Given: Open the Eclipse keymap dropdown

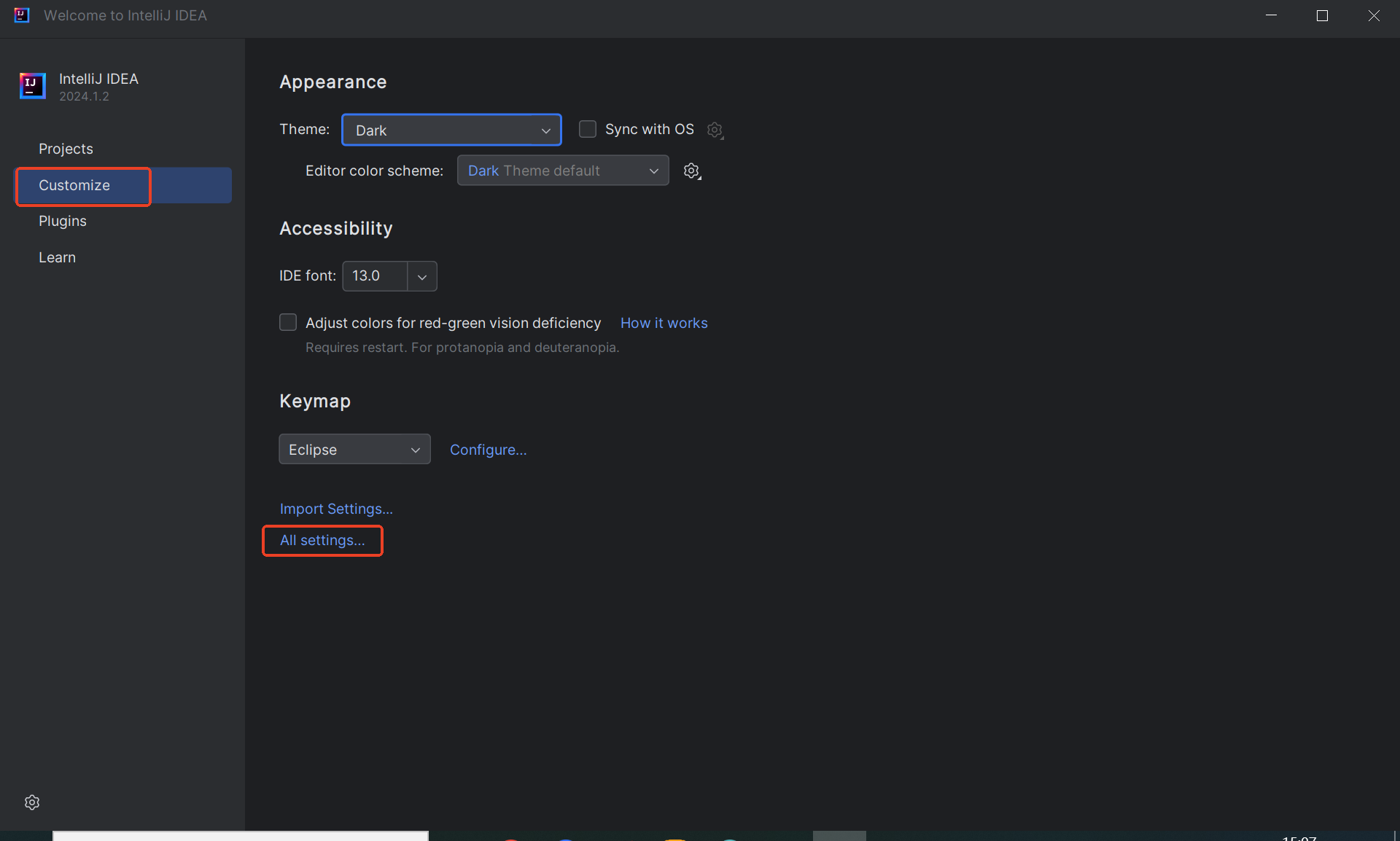Looking at the screenshot, I should [354, 450].
